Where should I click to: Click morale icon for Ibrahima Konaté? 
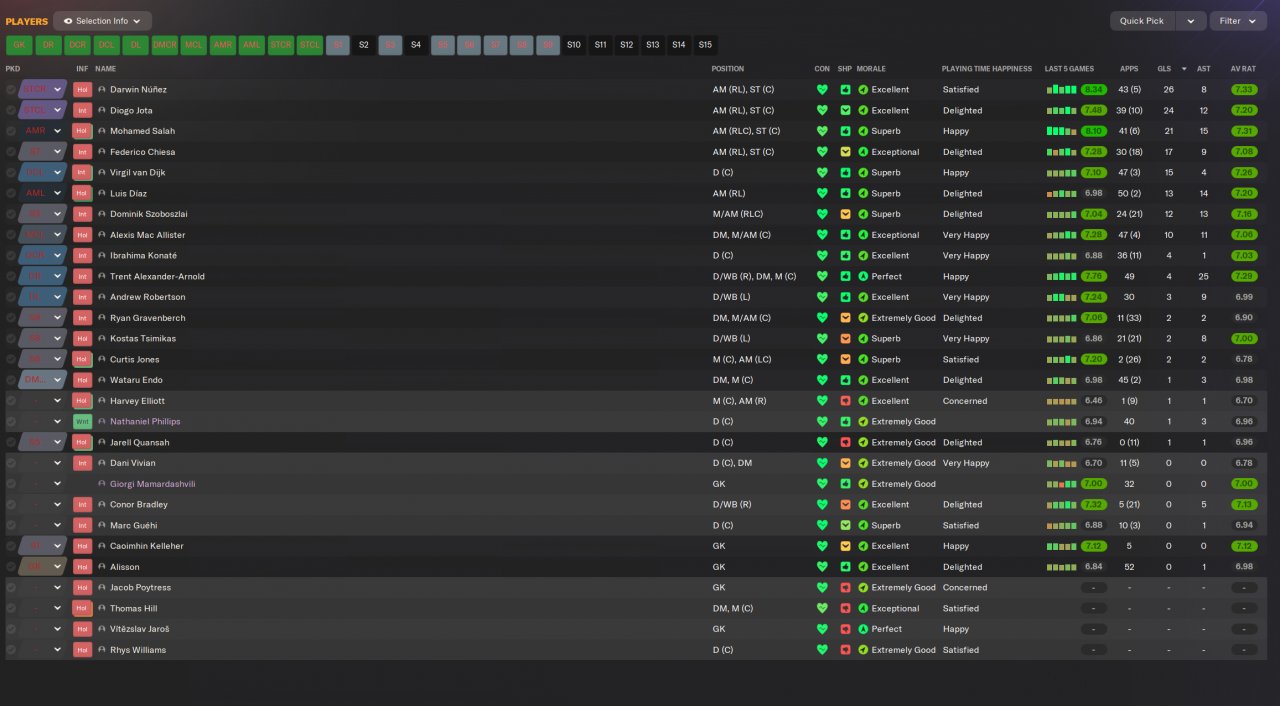coord(863,256)
